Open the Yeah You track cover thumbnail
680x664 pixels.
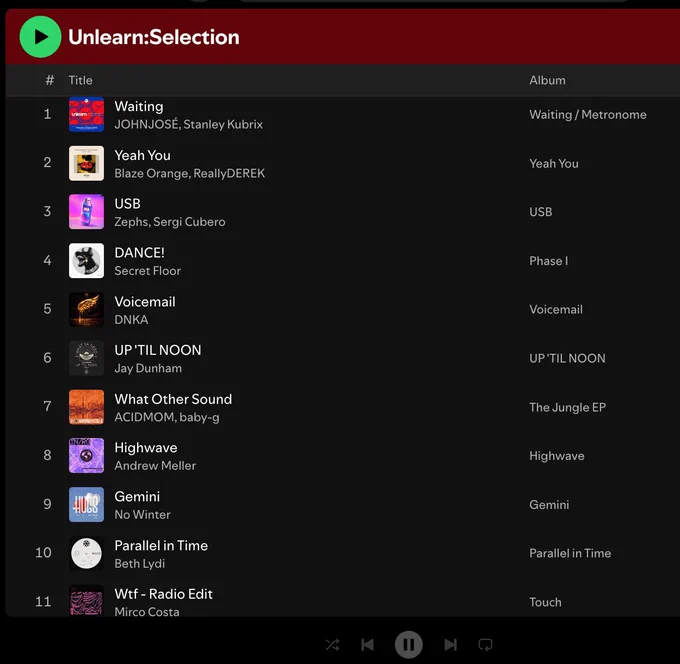click(x=86, y=163)
